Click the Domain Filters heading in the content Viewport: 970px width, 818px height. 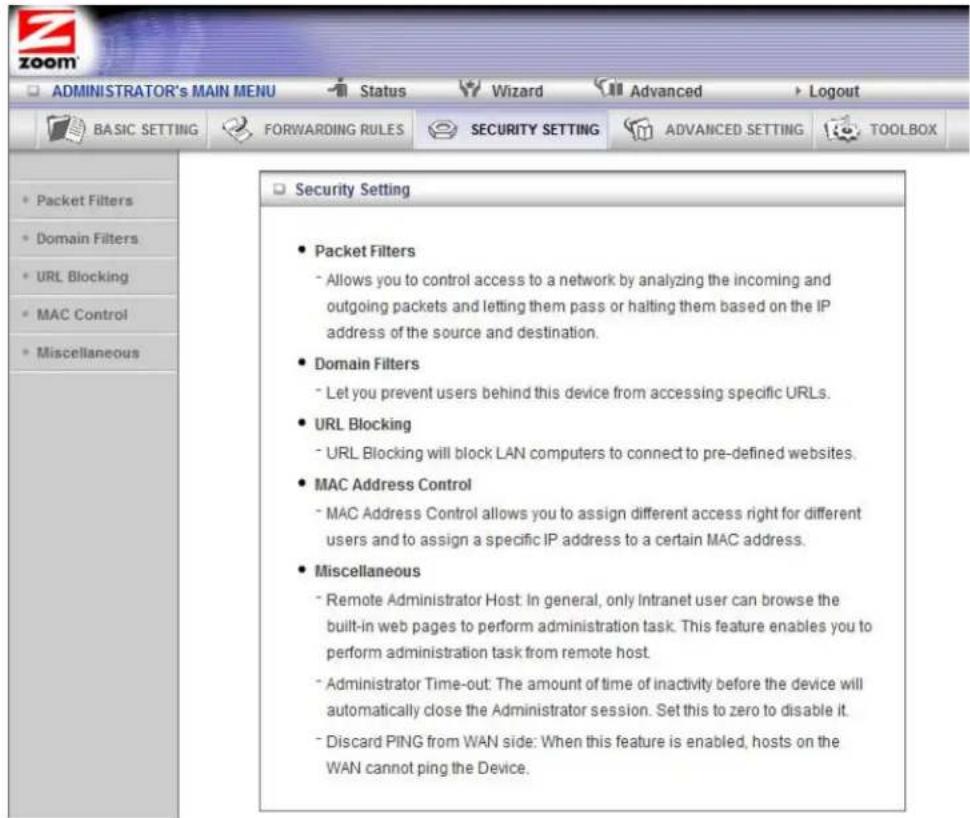[x=367, y=364]
